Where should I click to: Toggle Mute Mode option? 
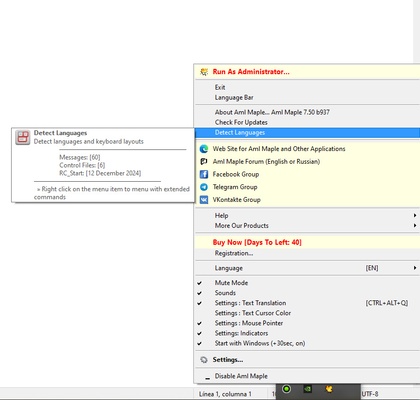[307, 283]
